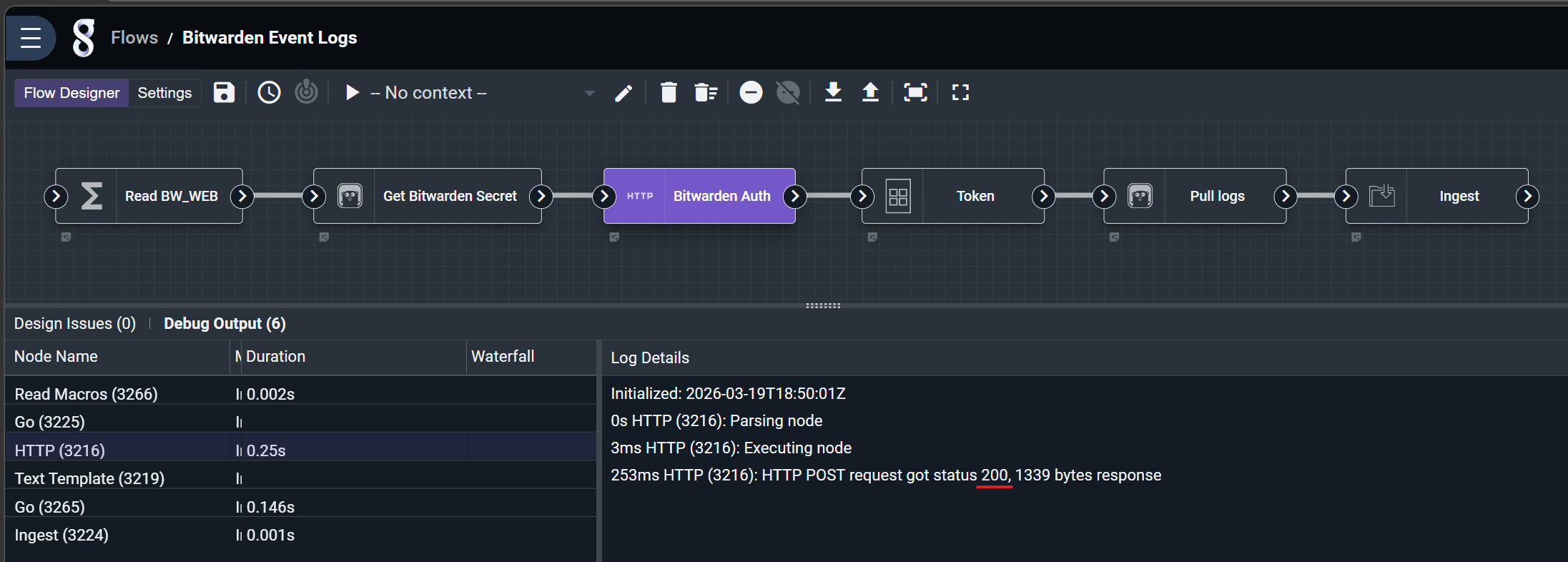Click the folder-import icon on Ingest node
The image size is (1568, 562).
[x=1382, y=196]
